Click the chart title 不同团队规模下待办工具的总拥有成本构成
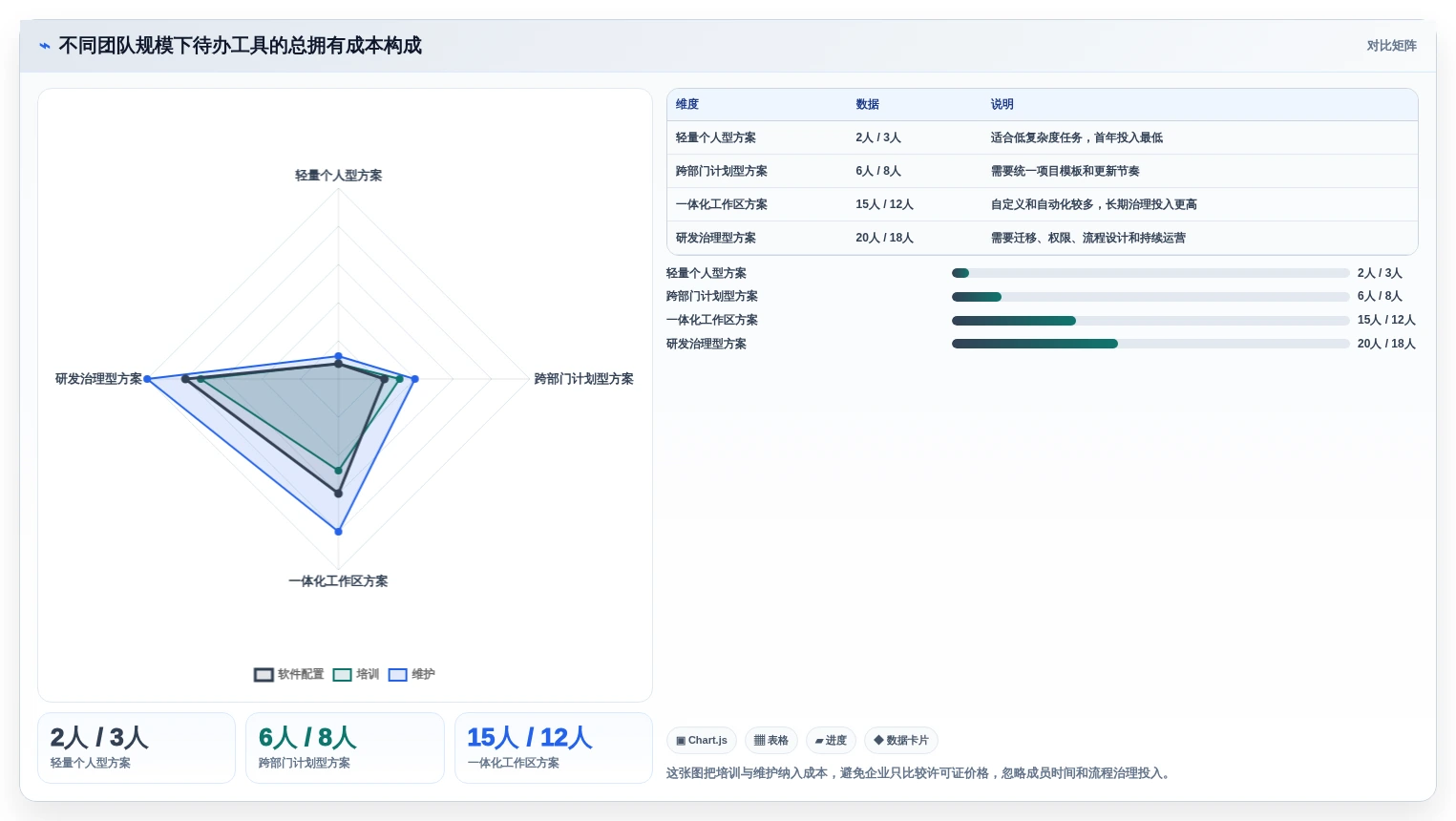The image size is (1456, 821). 240,46
